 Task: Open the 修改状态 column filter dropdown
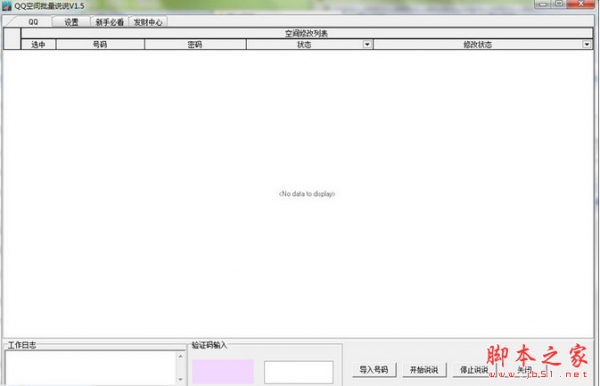coord(587,44)
